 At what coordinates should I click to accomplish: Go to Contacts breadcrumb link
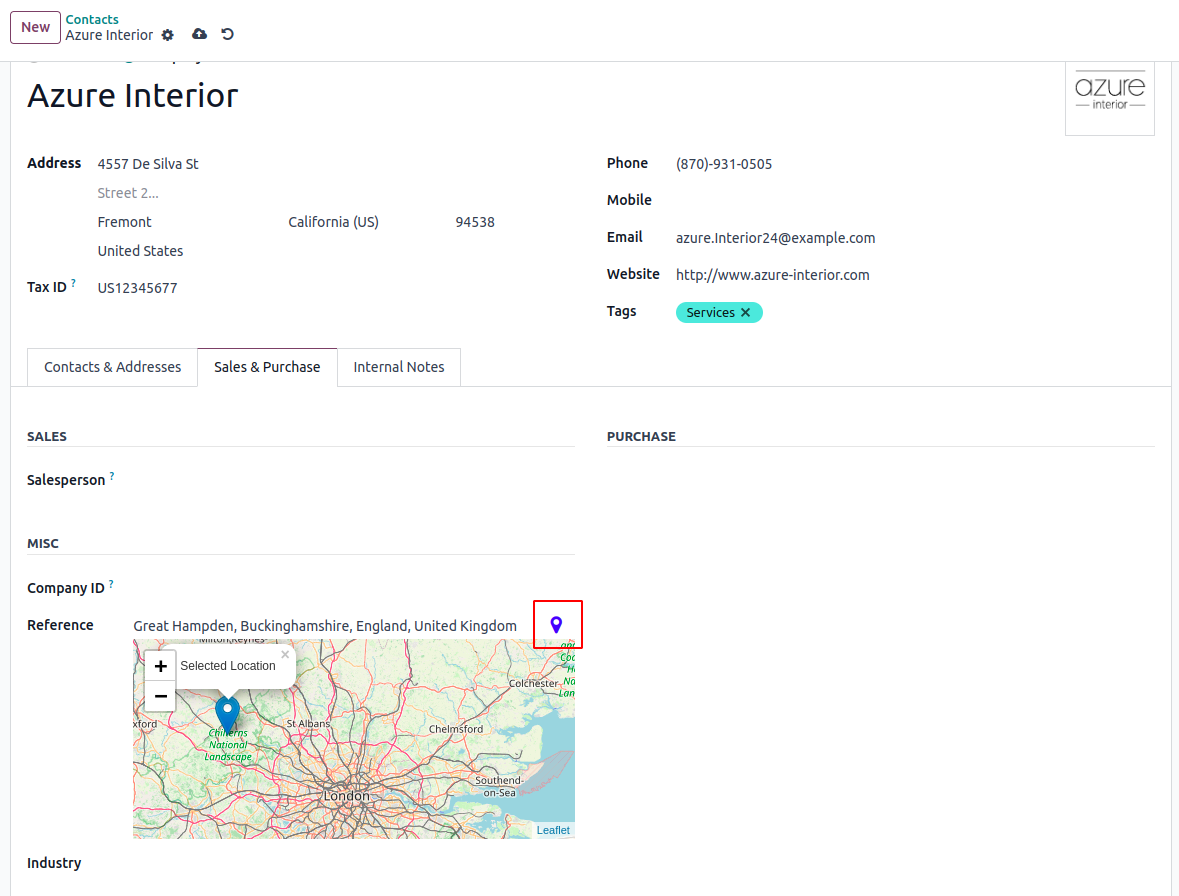[x=92, y=19]
